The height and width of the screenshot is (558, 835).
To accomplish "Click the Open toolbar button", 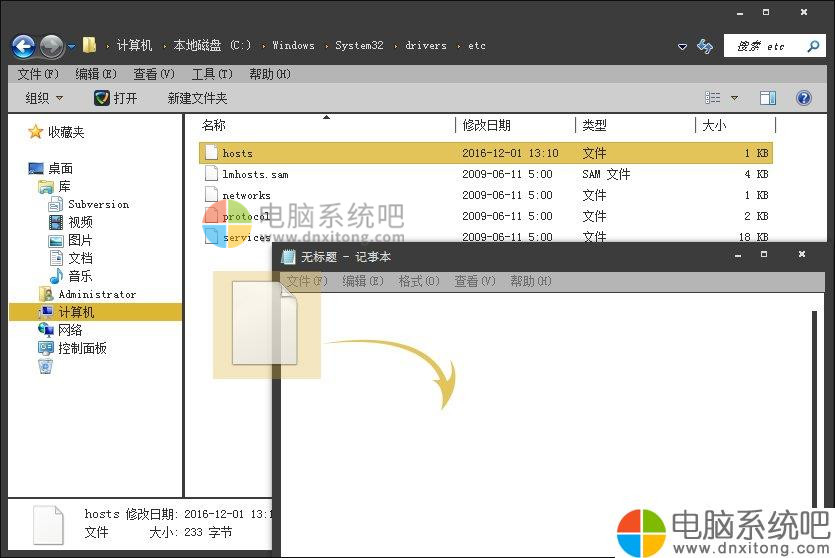I will click(116, 98).
